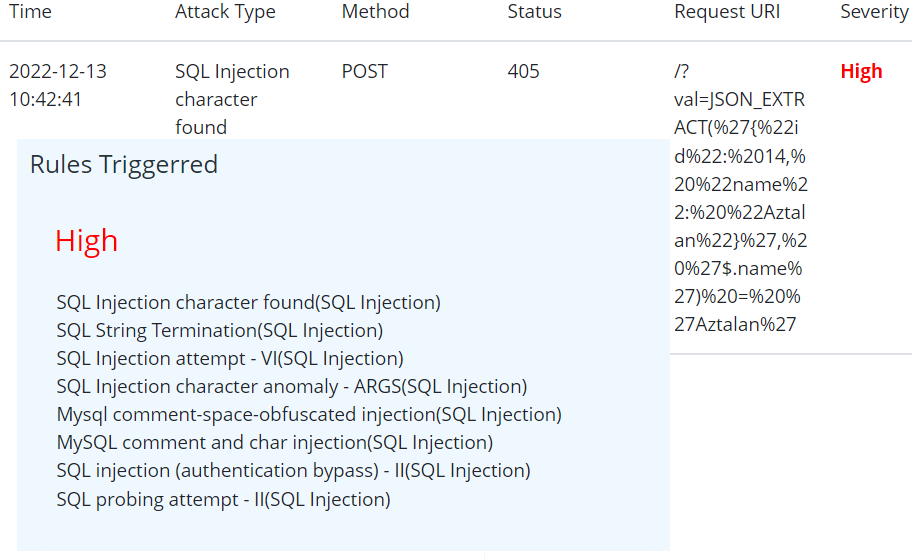
Task: Click the Method column header
Action: [375, 12]
